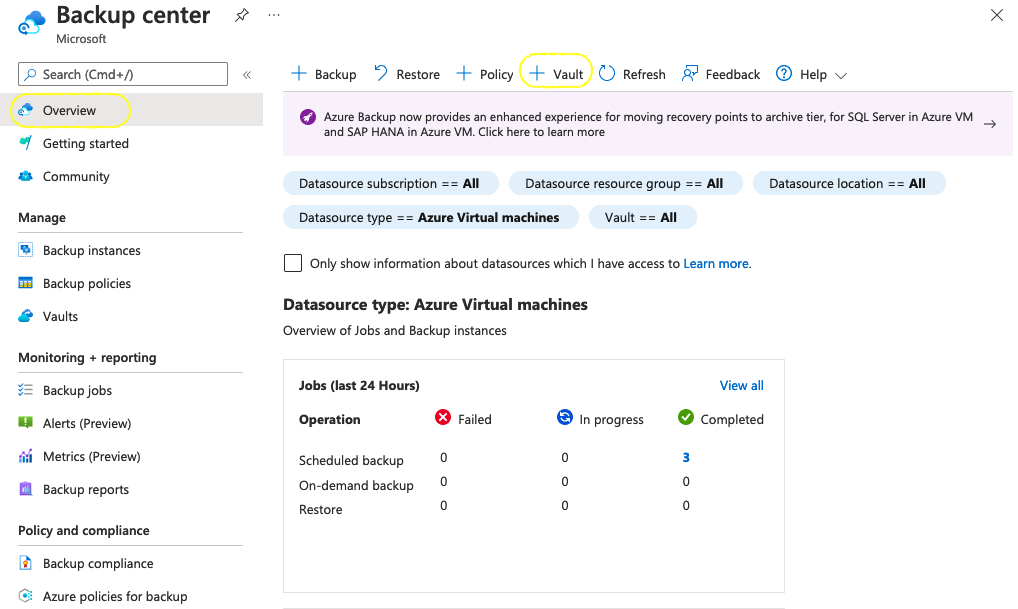Screen dimensions: 1018x609
Task: Open the Vault == All filter
Action: [641, 218]
